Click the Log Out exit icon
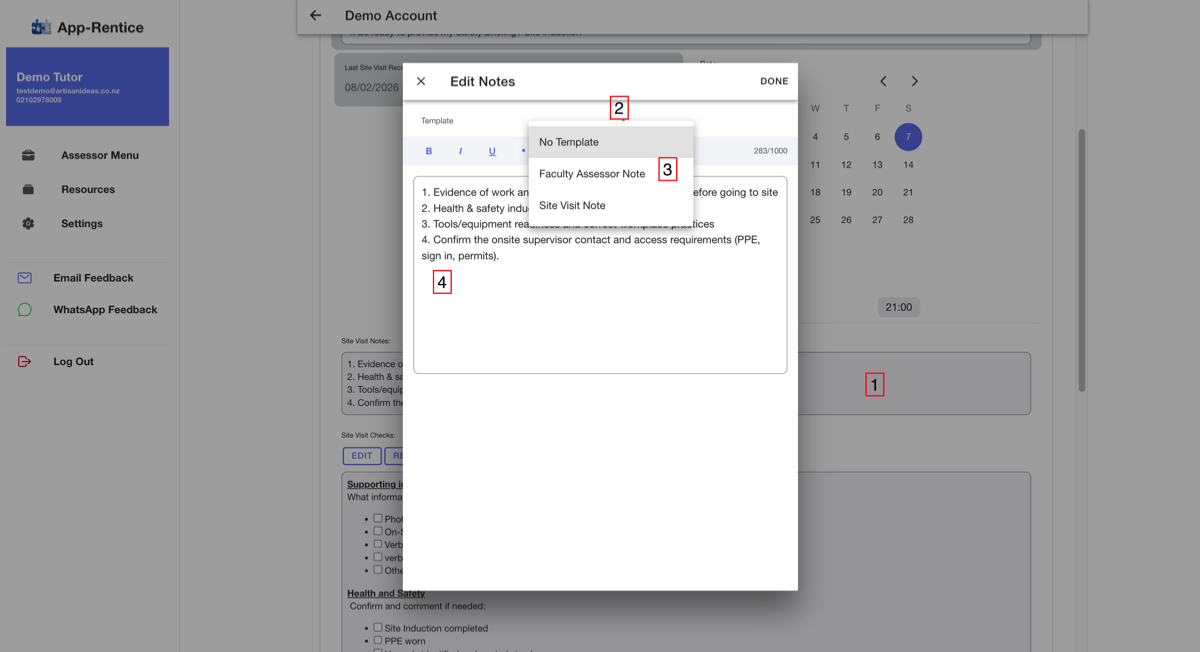Viewport: 1200px width, 652px height. (25, 361)
